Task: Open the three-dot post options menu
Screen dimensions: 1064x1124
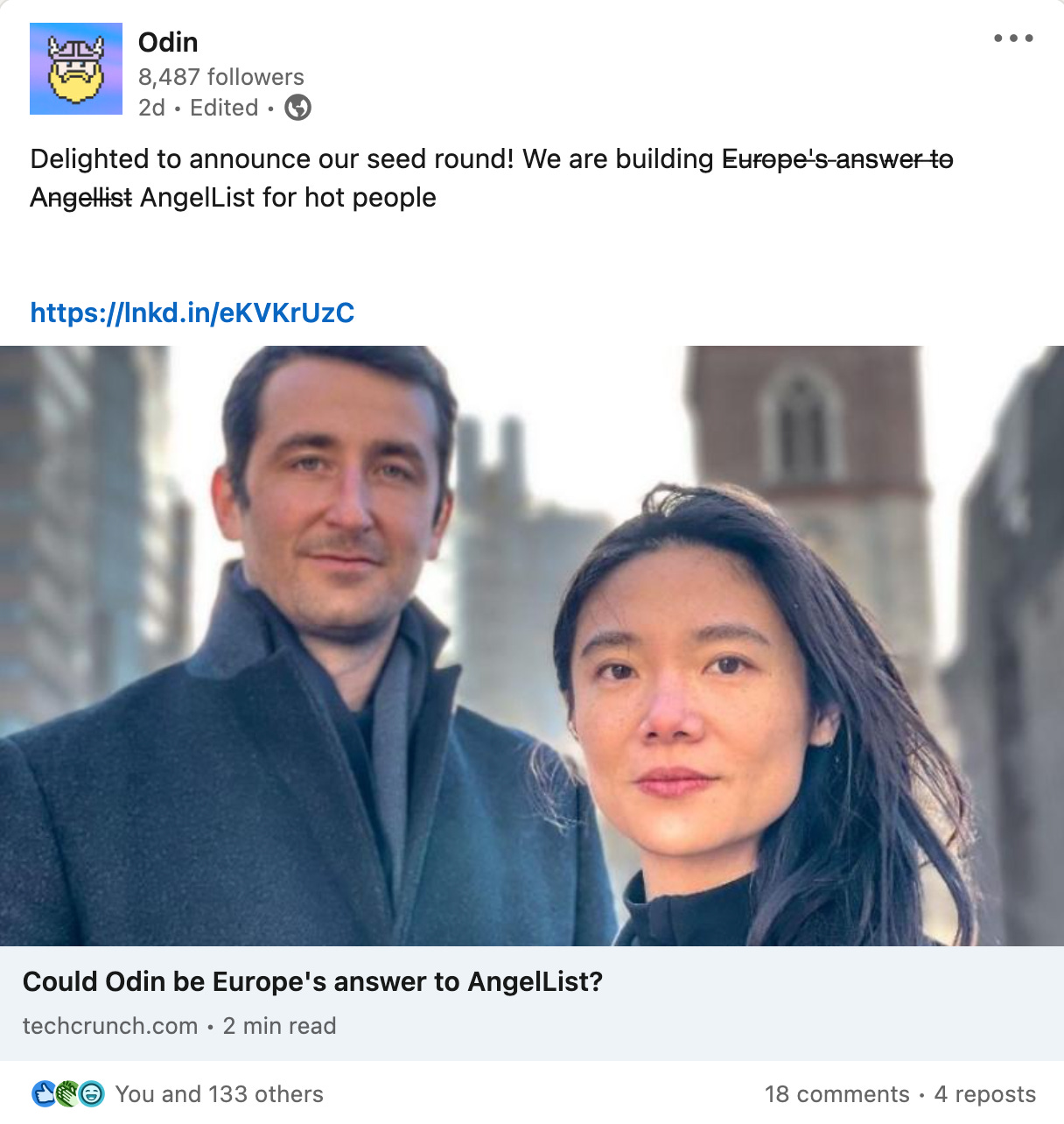Action: pos(1013,39)
